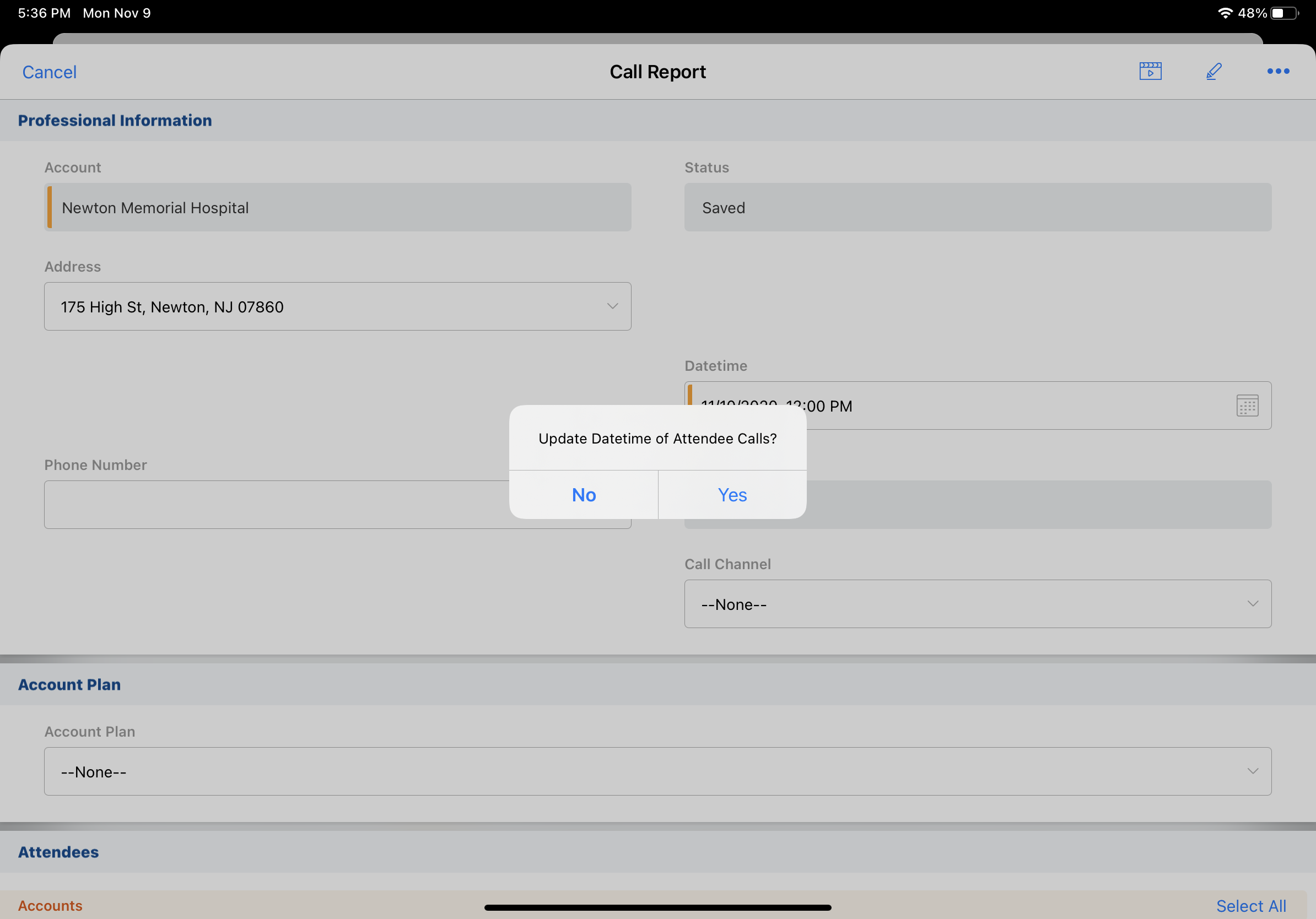Tap the pencil signature icon
1316x919 pixels.
(x=1213, y=71)
